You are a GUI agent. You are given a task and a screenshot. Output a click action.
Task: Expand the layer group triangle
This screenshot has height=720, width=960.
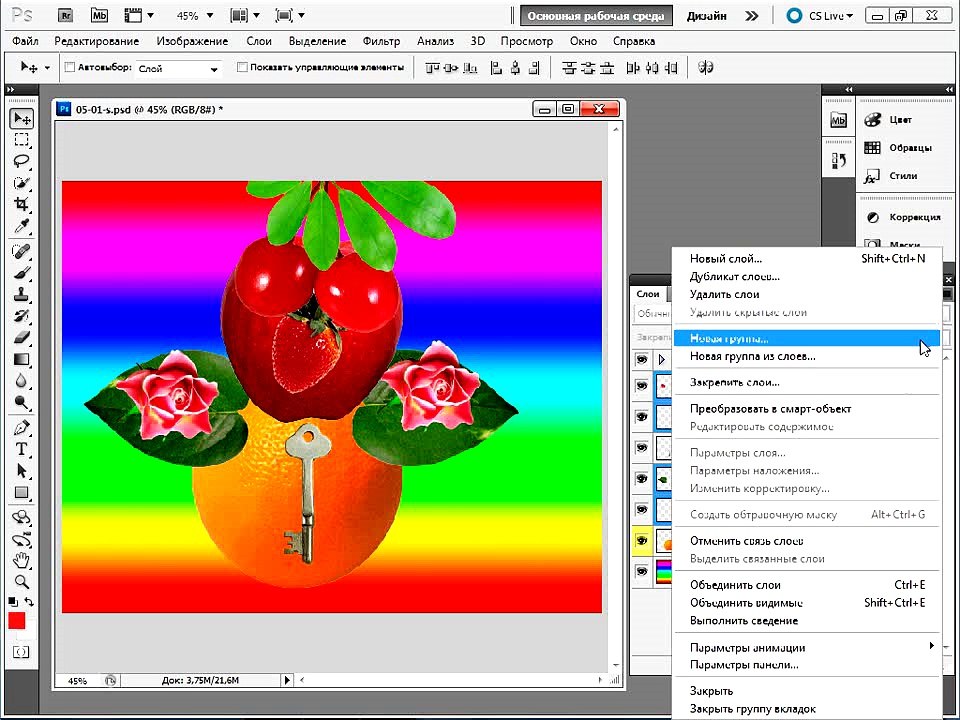[x=661, y=359]
